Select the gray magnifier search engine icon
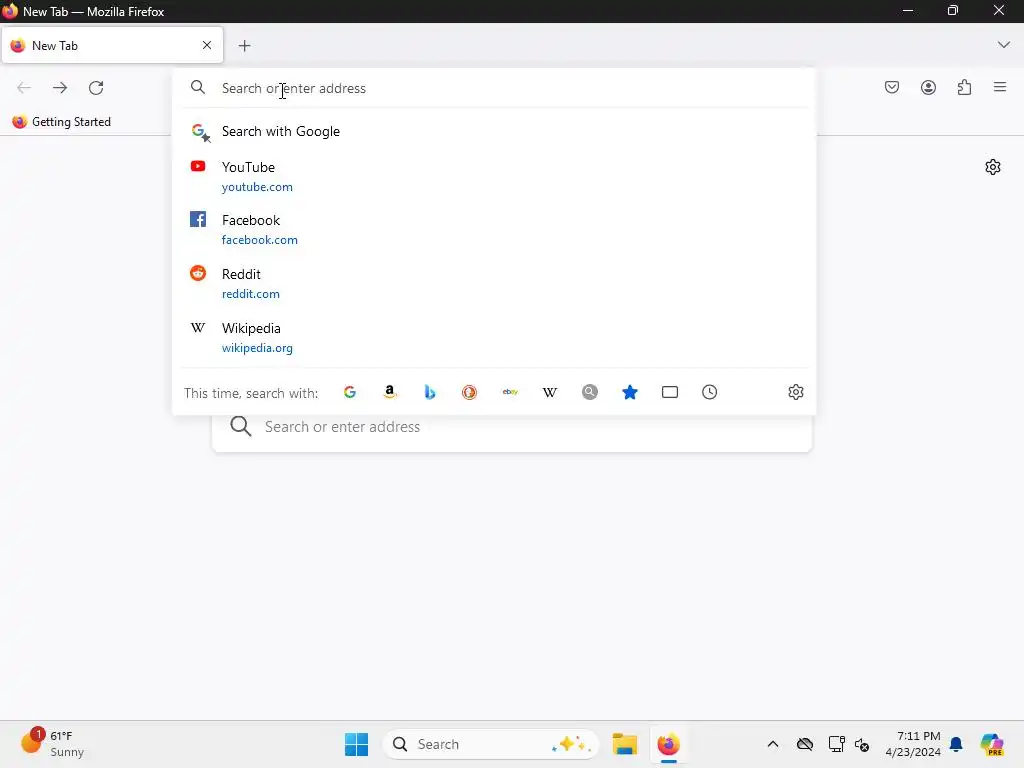Image resolution: width=1024 pixels, height=768 pixels. pos(590,392)
